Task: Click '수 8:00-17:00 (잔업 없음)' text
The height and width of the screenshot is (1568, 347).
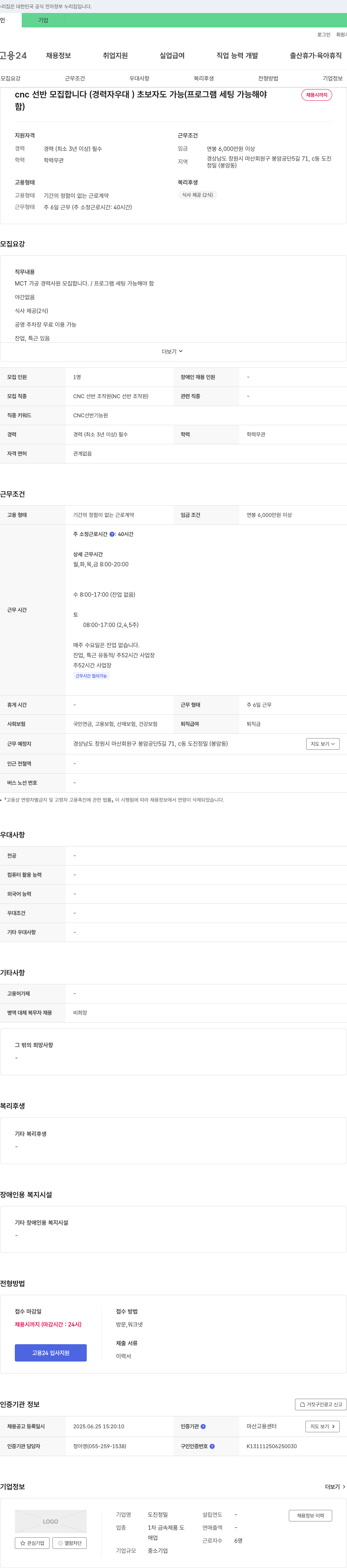Action: pos(104,595)
